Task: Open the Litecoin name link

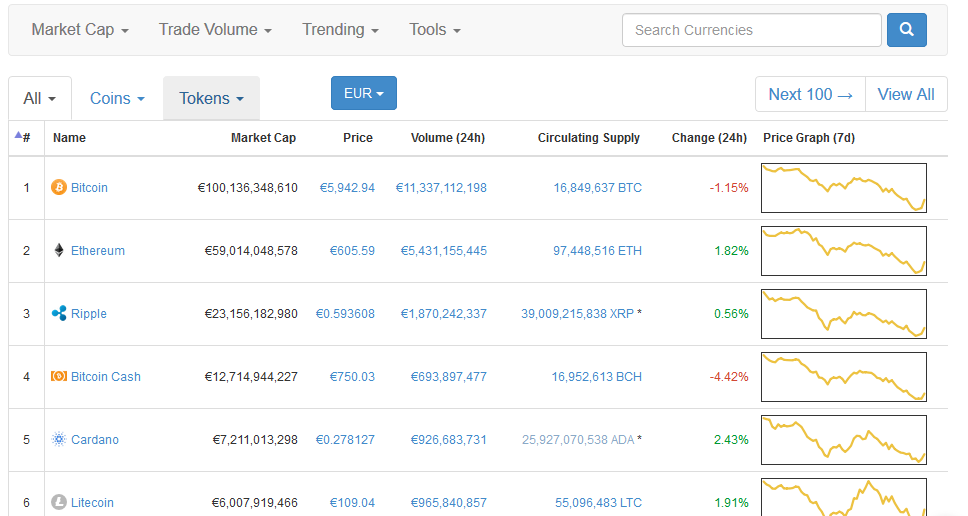Action: point(92,502)
